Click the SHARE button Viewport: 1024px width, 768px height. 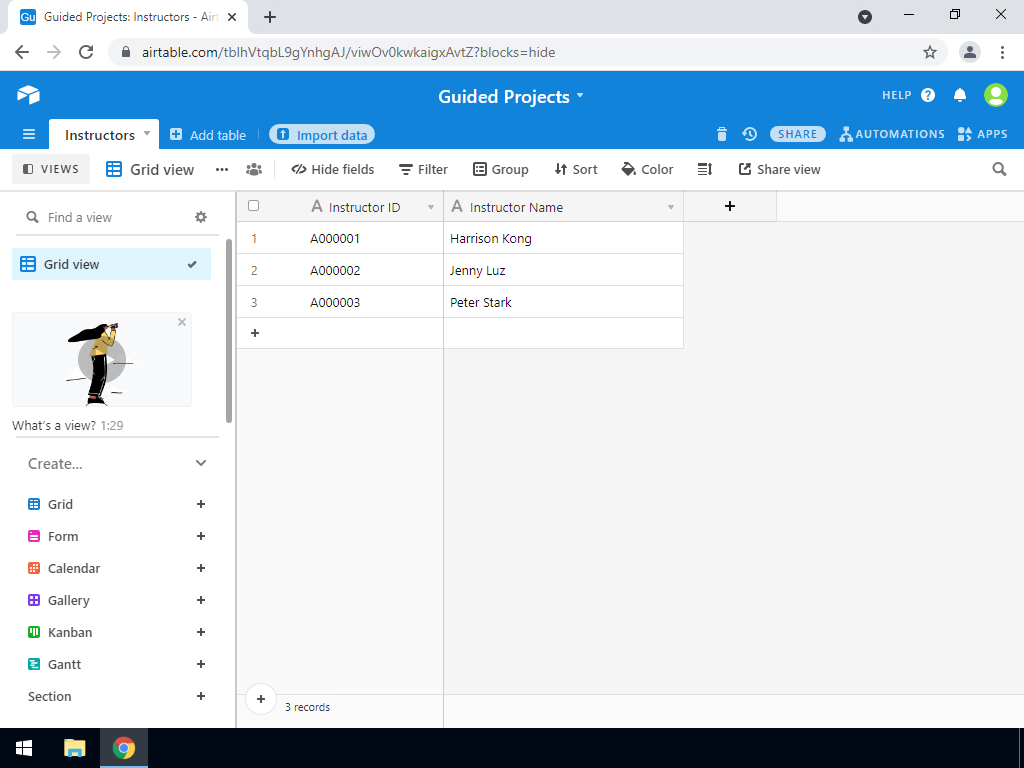coord(797,134)
